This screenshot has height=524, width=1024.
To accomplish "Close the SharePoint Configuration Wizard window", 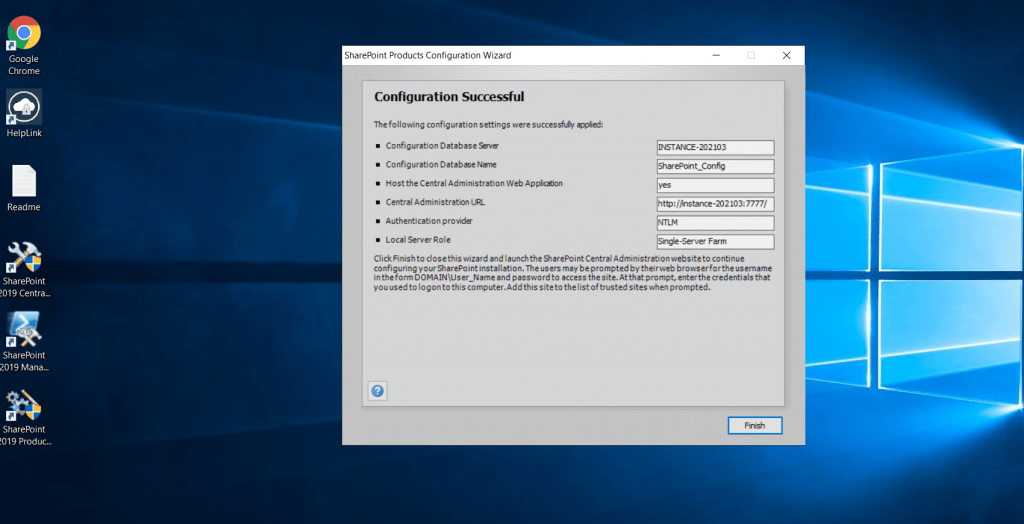I will [x=787, y=56].
